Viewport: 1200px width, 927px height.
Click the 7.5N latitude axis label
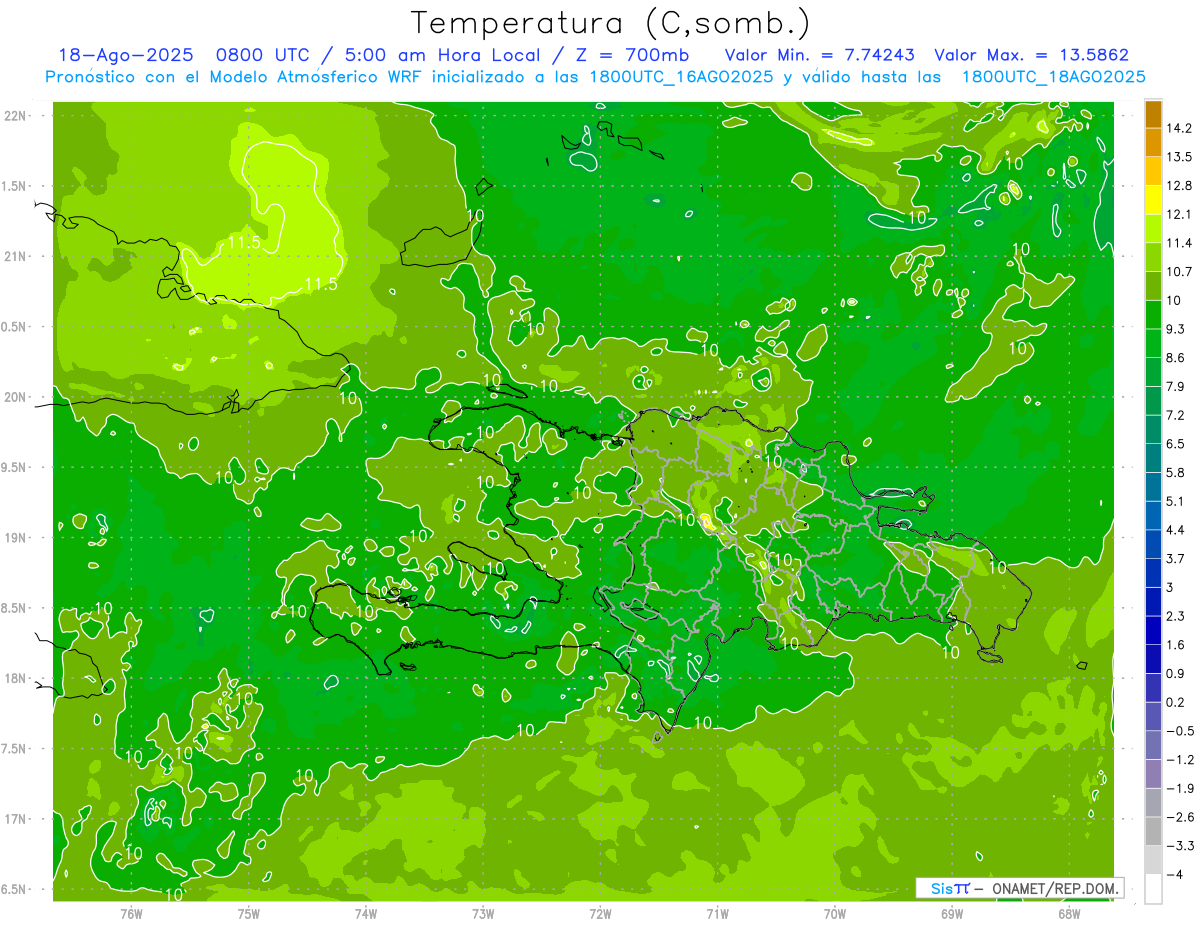pos(16,749)
